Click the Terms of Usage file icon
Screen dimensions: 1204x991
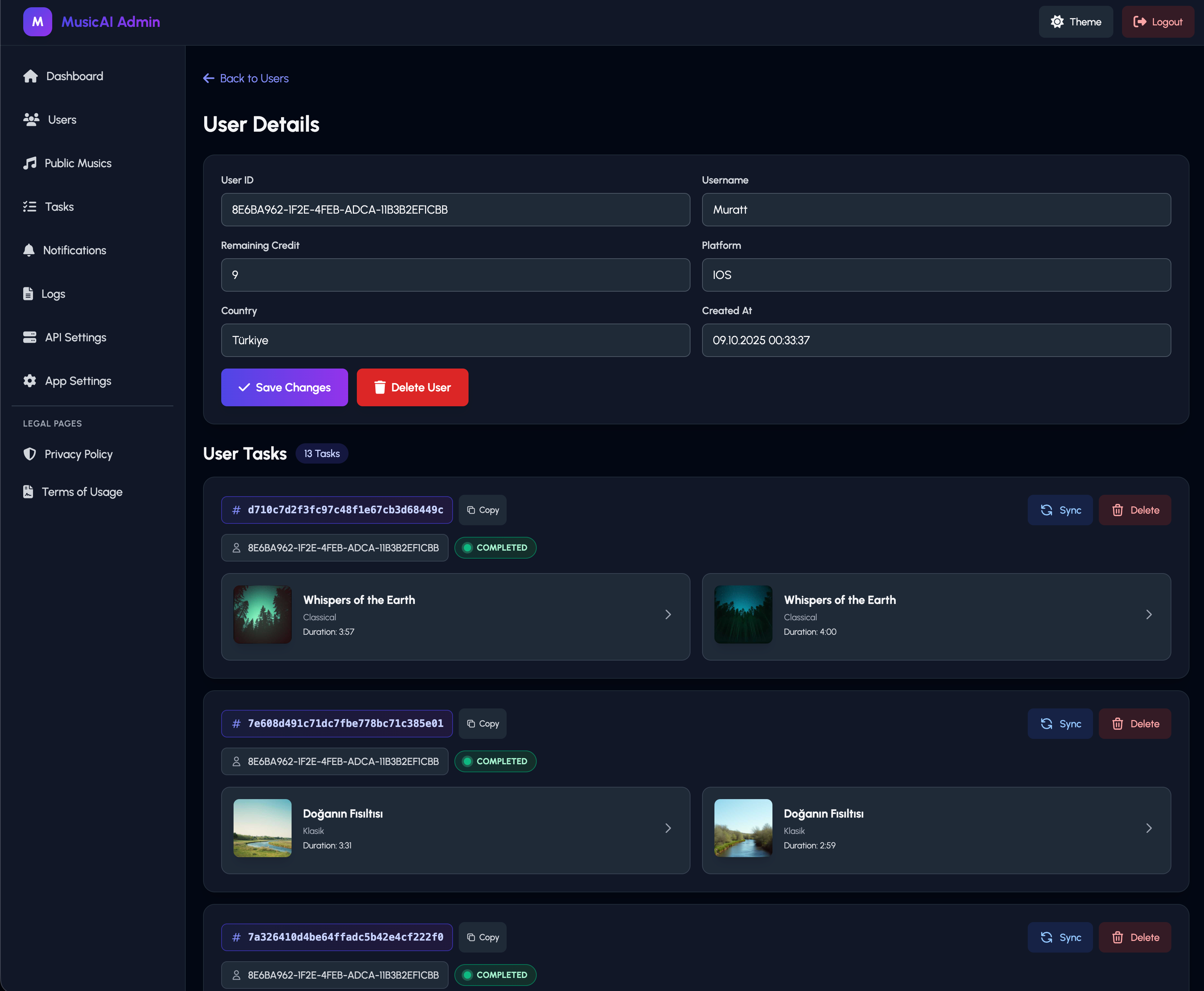[x=28, y=492]
